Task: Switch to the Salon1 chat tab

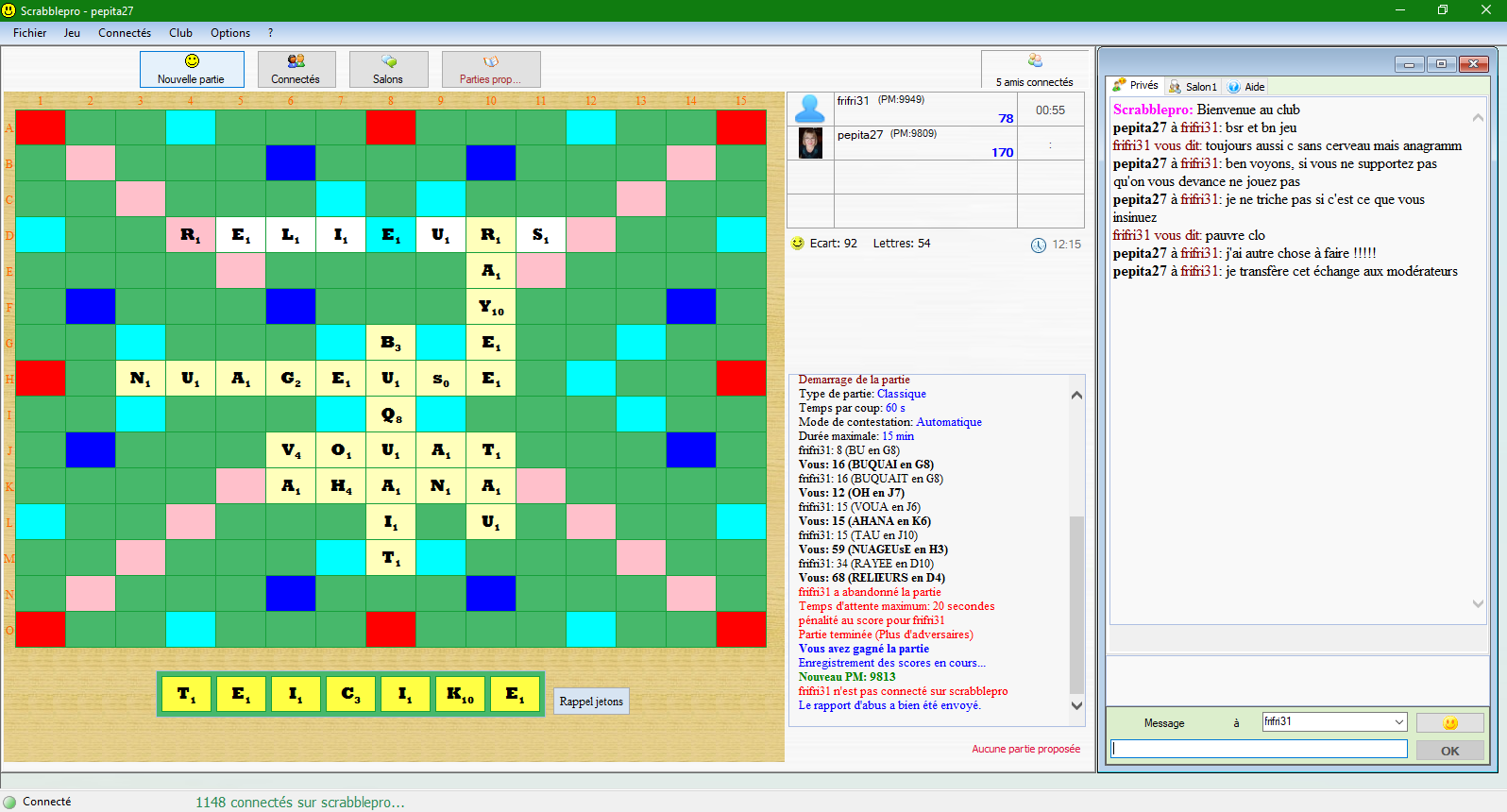Action: (x=1194, y=87)
